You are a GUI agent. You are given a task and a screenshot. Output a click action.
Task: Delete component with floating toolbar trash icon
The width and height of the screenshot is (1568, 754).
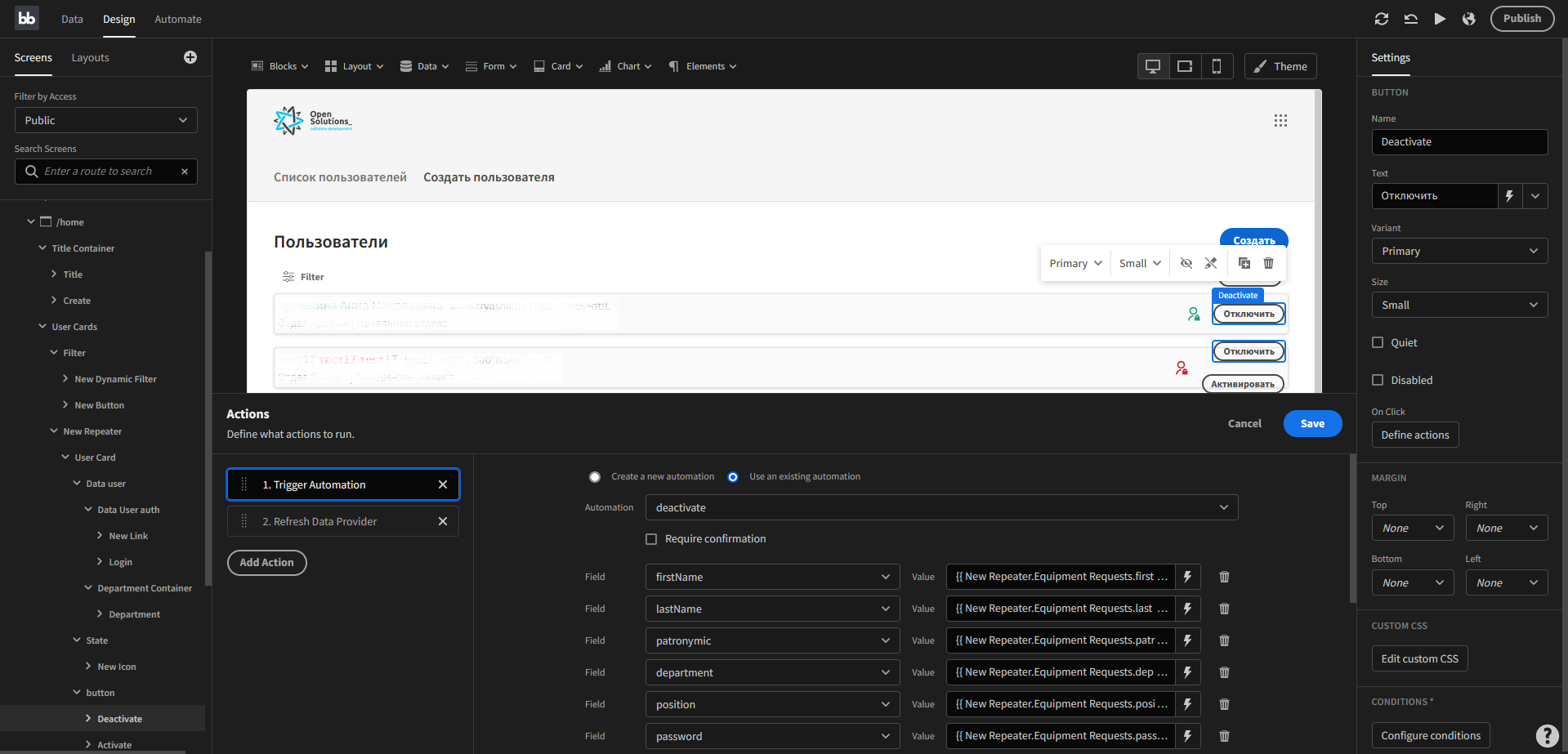[1269, 263]
